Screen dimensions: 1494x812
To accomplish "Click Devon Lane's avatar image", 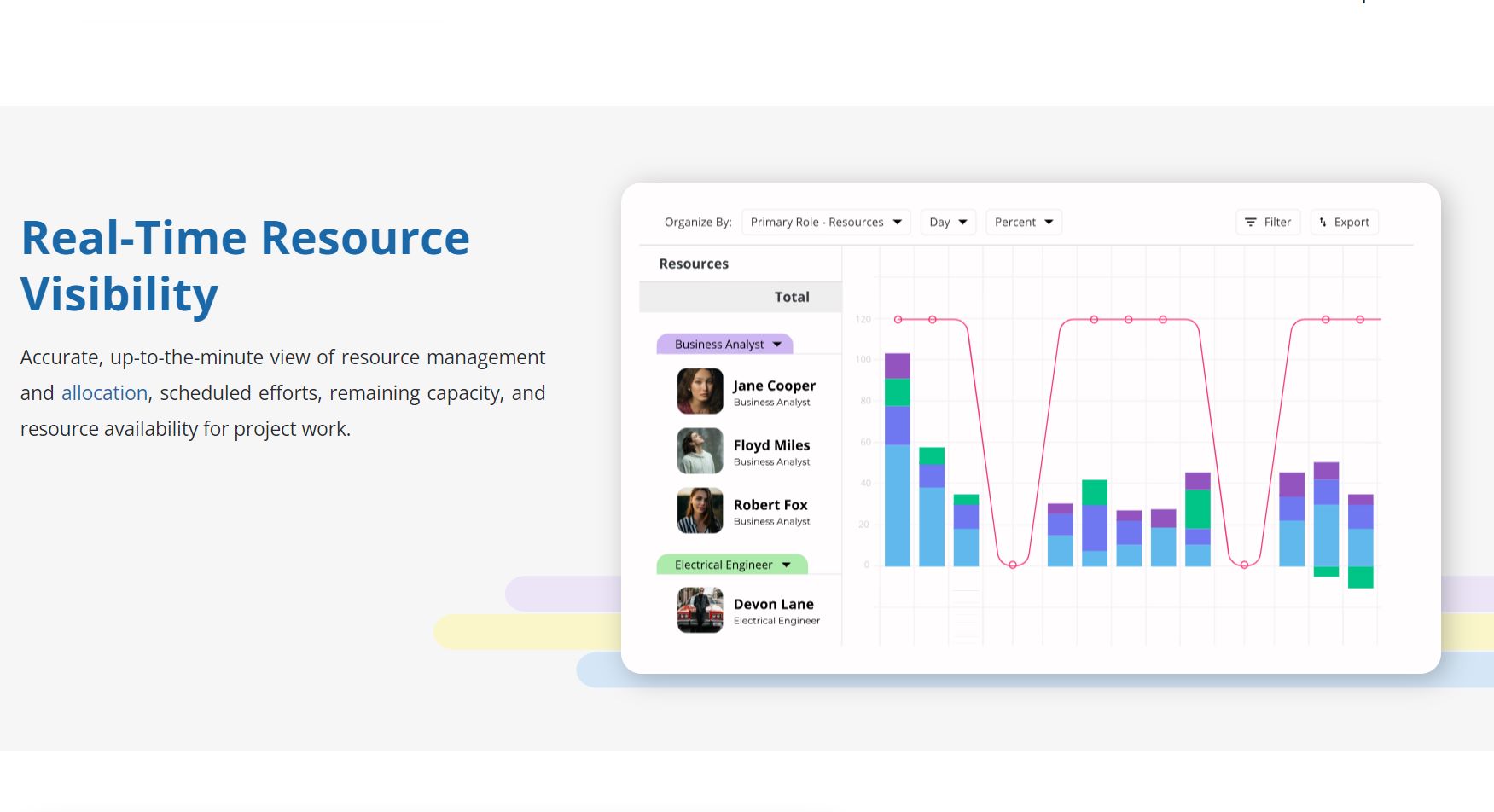I will 700,609.
